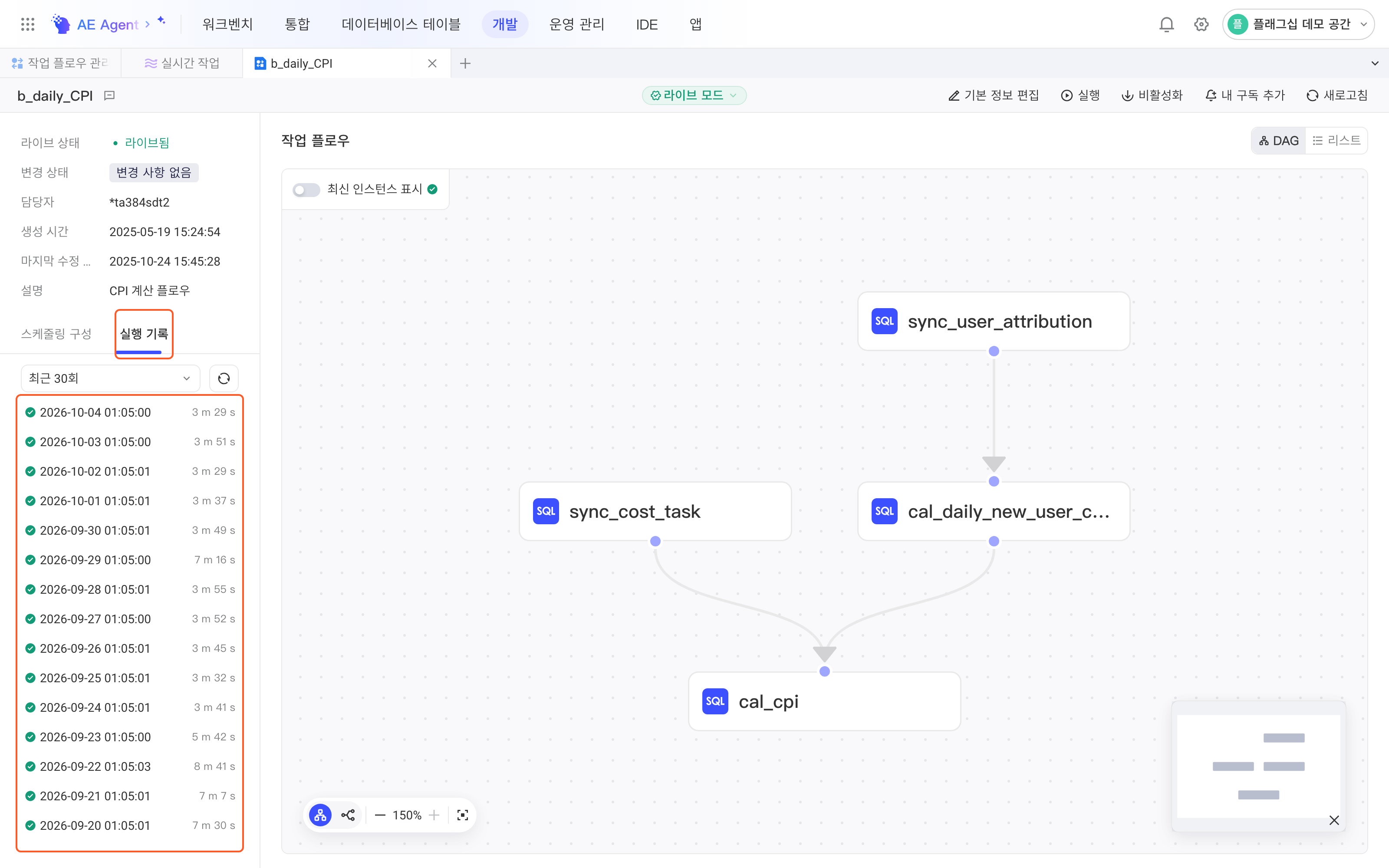Expand the tab list chevron at the right
Screen dimensions: 1389x868
[1375, 63]
